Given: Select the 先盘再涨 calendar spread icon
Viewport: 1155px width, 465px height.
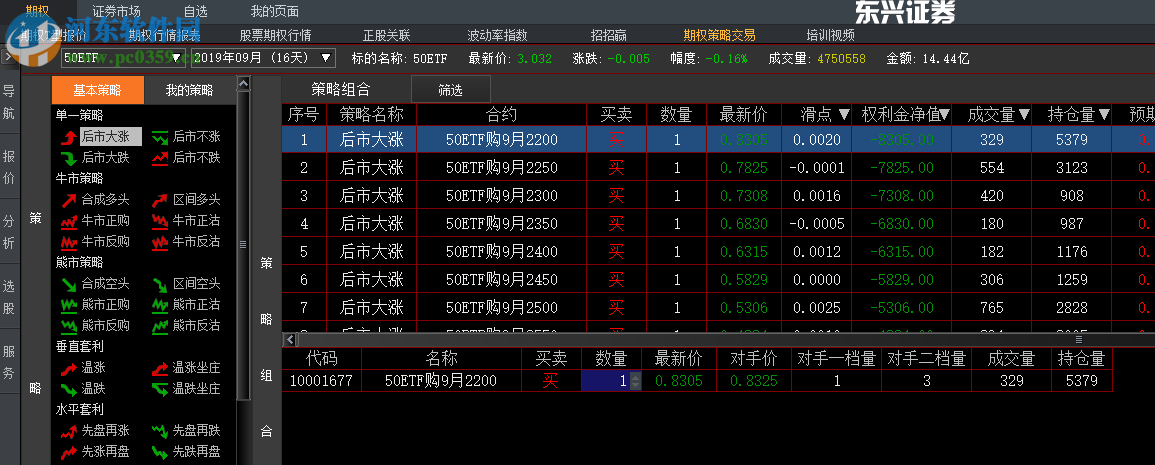Looking at the screenshot, I should 68,430.
